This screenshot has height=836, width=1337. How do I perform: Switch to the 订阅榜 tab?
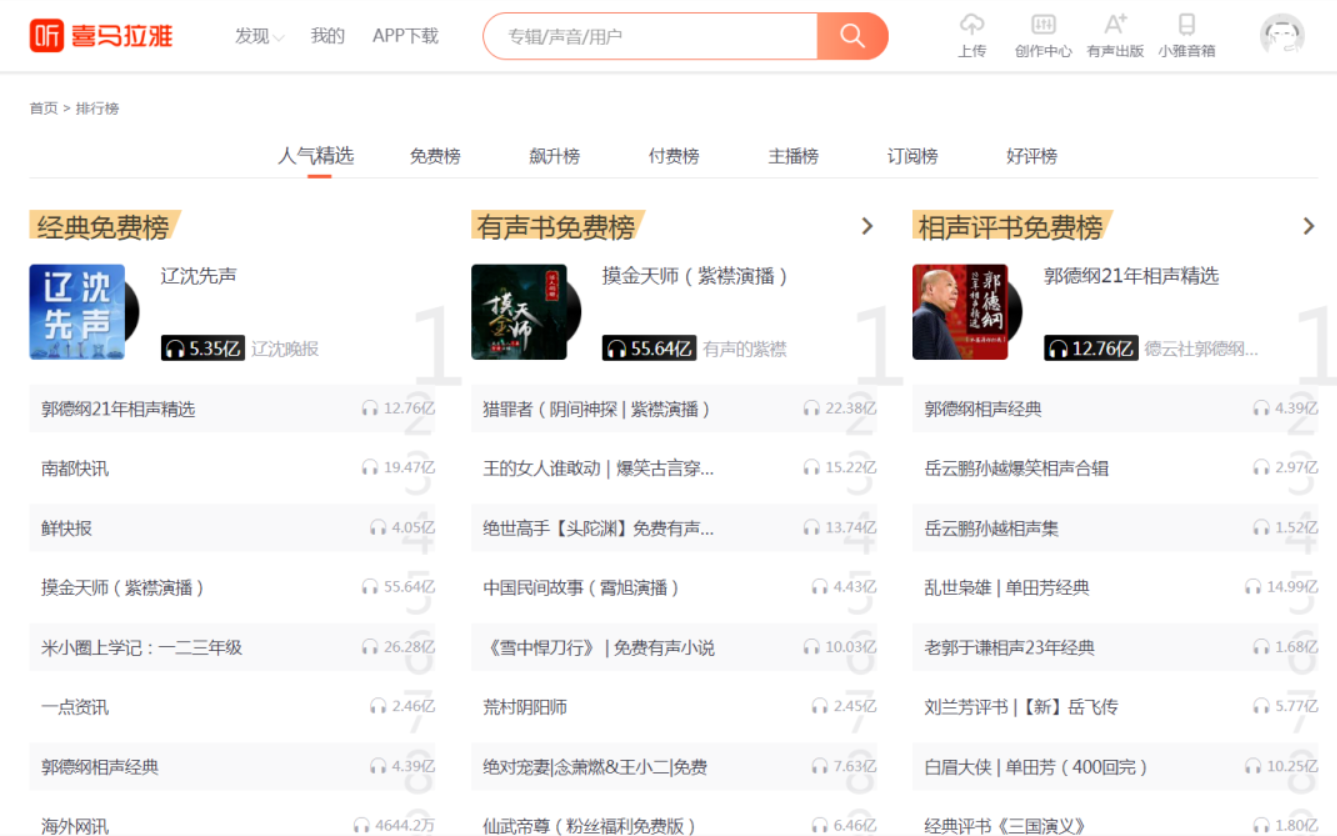pos(912,156)
